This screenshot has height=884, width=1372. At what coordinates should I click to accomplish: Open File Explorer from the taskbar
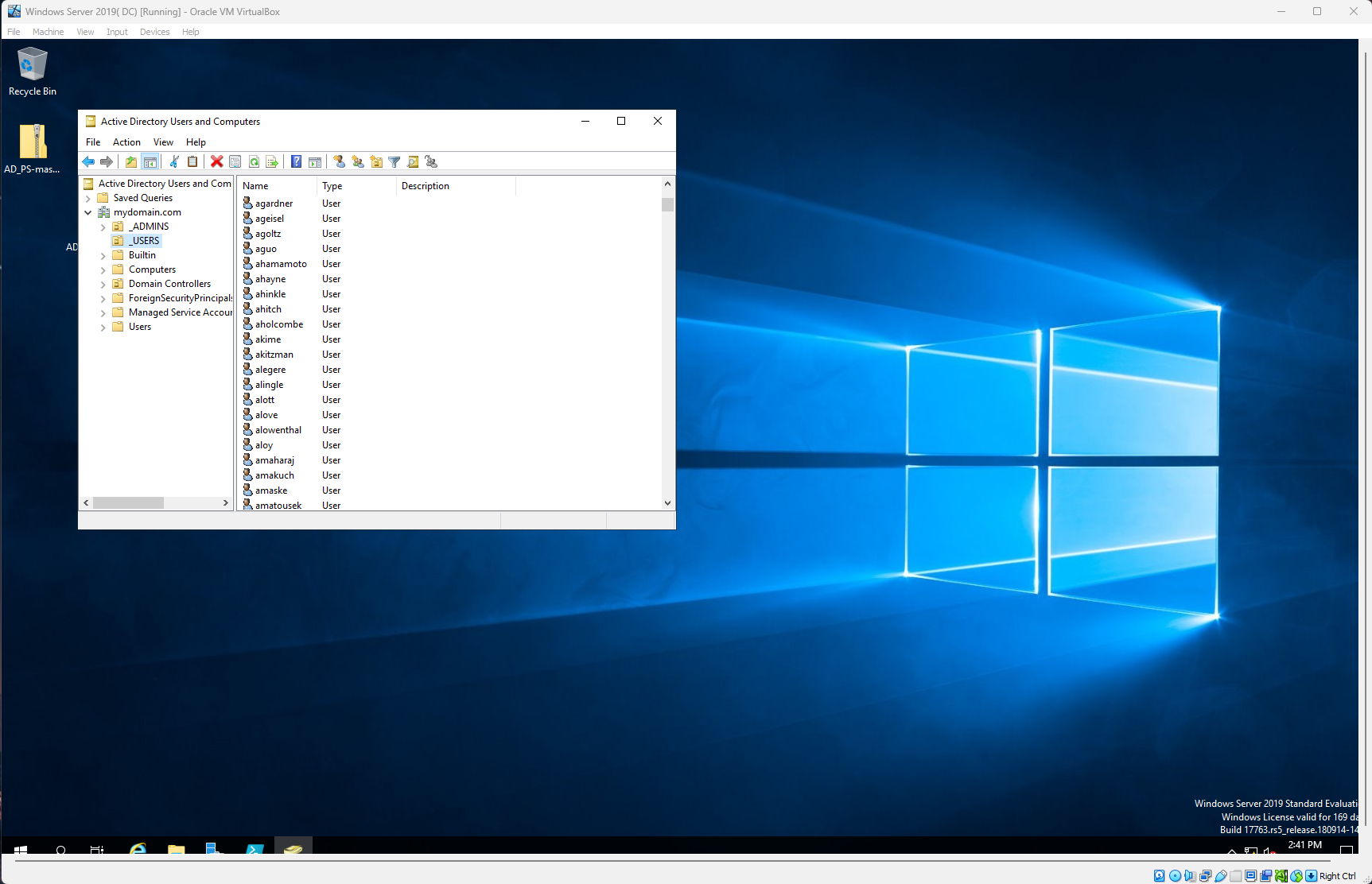tap(177, 849)
